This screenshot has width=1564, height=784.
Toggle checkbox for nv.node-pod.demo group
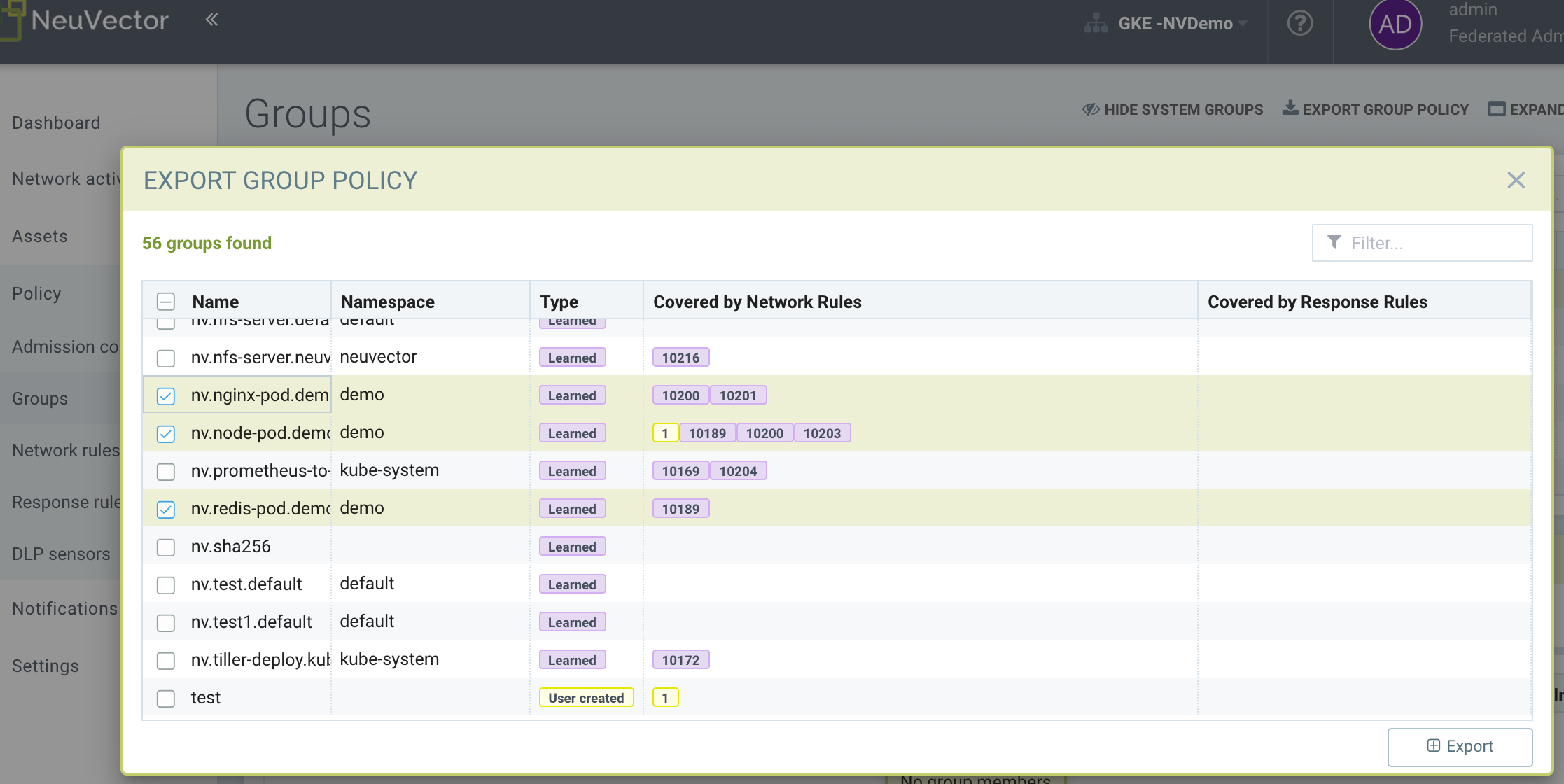(x=165, y=433)
